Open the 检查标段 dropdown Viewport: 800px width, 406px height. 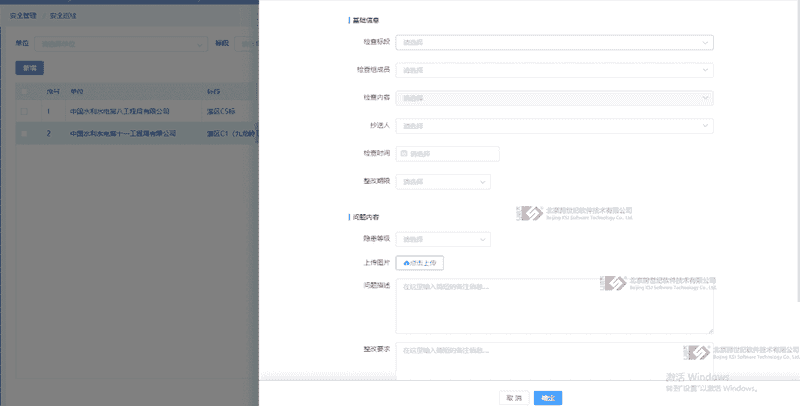pyautogui.click(x=555, y=42)
